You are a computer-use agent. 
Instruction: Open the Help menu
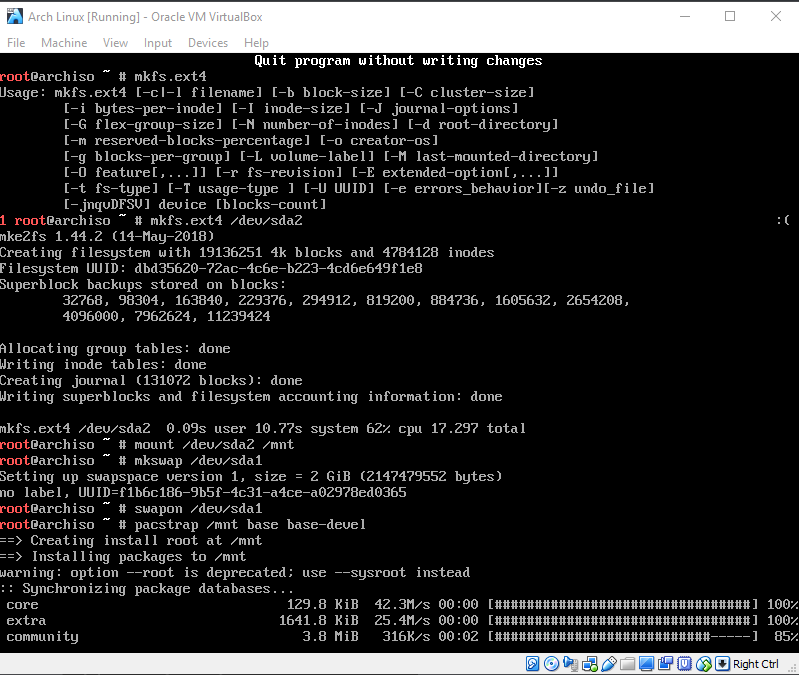click(x=256, y=43)
